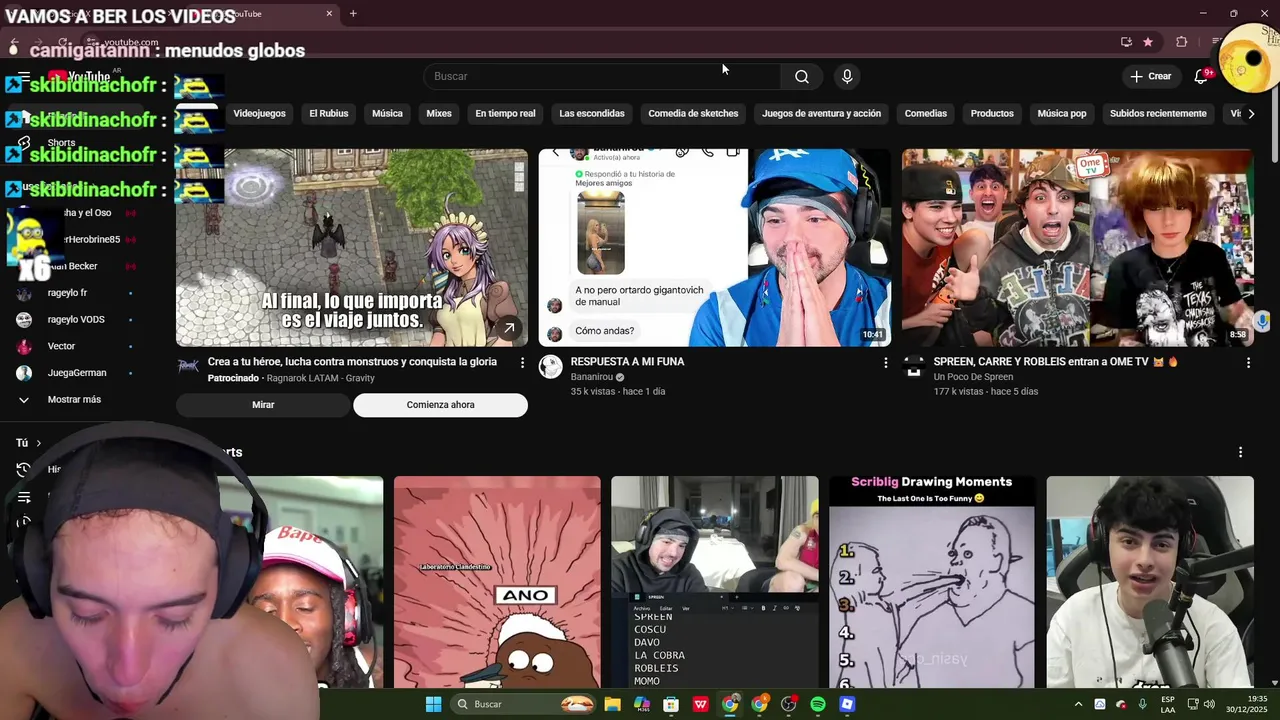Viewport: 1280px width, 720px height.
Task: Open JuegaGerman subscription
Action: pyautogui.click(x=77, y=373)
